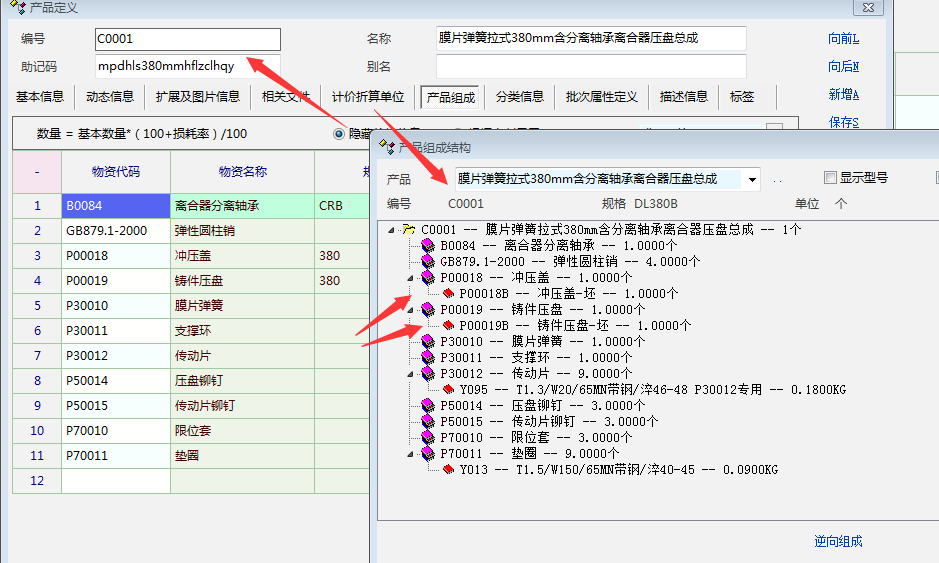
Task: Collapse the P00018 冲压盖 tree node
Action: click(410, 278)
